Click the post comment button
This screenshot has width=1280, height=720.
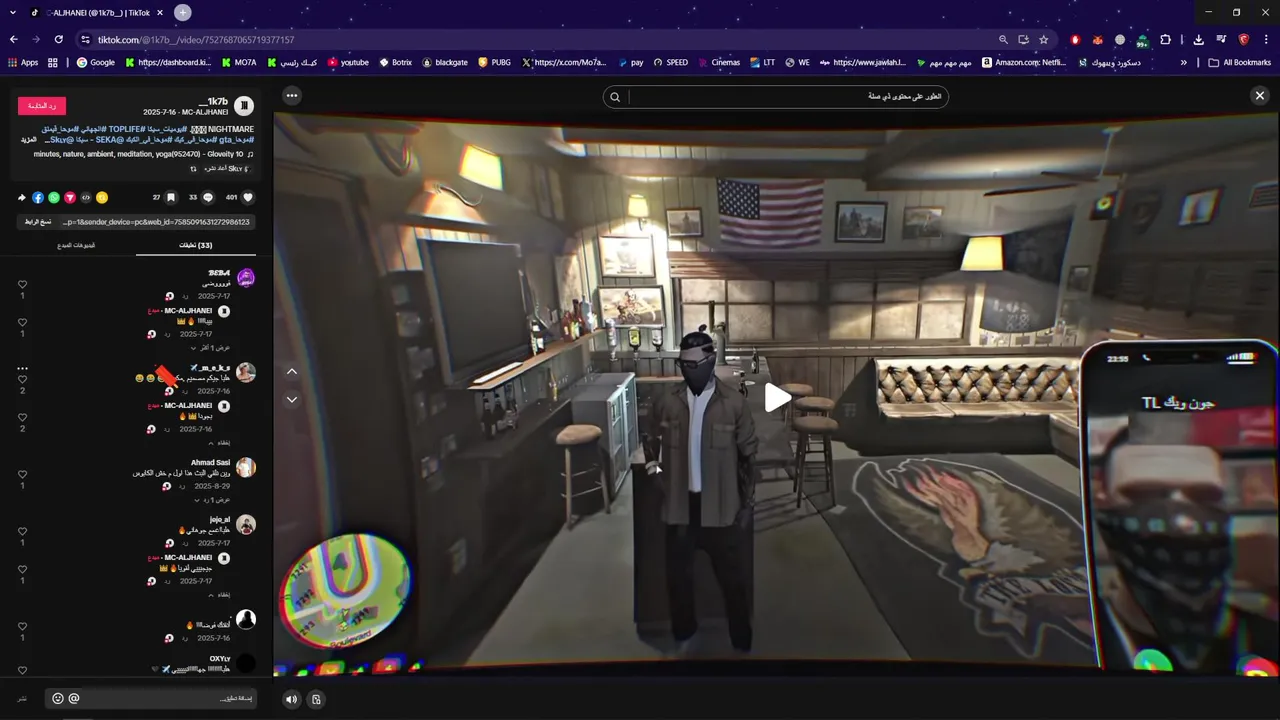click(22, 699)
